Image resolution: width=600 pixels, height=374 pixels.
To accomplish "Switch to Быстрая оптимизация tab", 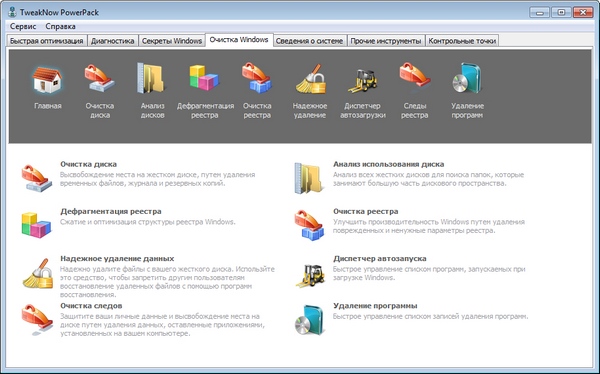I will (46, 41).
